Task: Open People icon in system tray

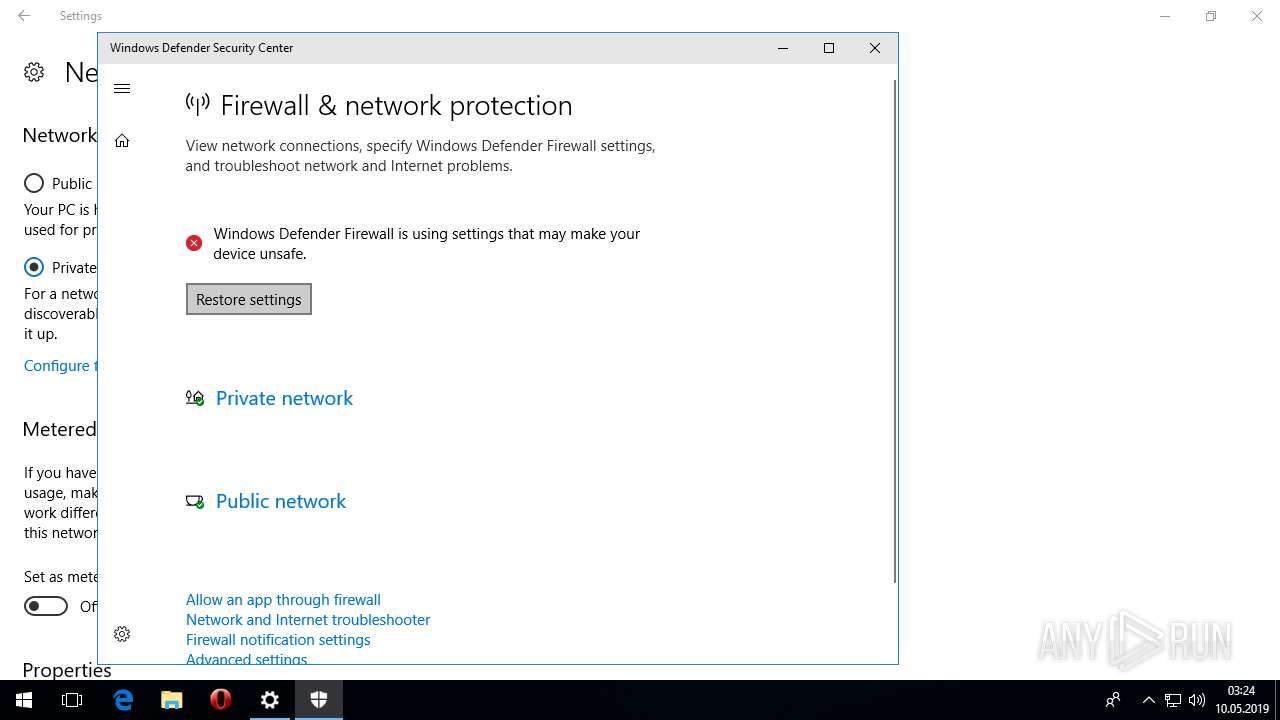Action: [1112, 700]
